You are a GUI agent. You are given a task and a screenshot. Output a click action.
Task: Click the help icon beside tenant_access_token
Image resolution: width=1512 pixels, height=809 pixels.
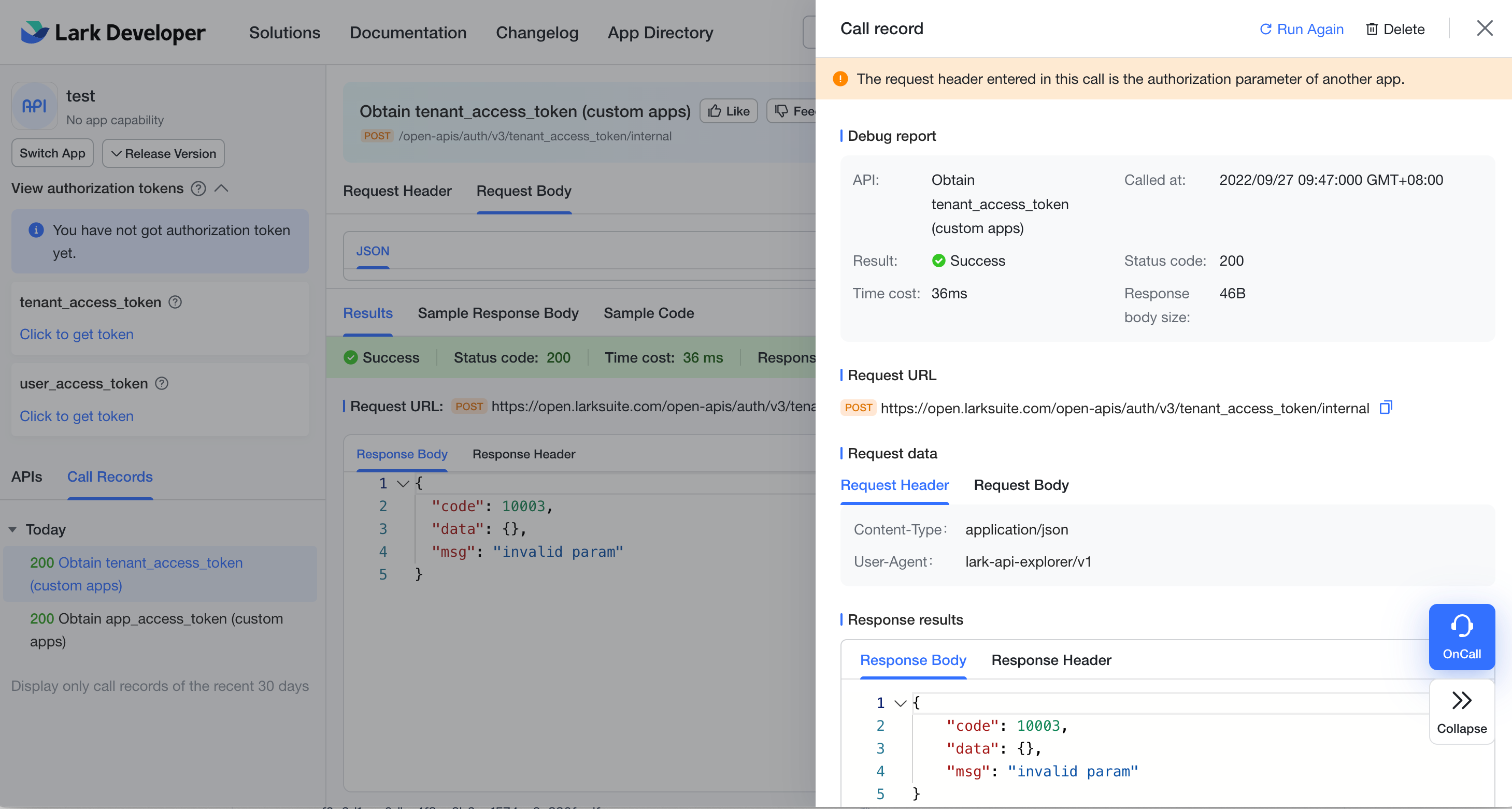175,302
